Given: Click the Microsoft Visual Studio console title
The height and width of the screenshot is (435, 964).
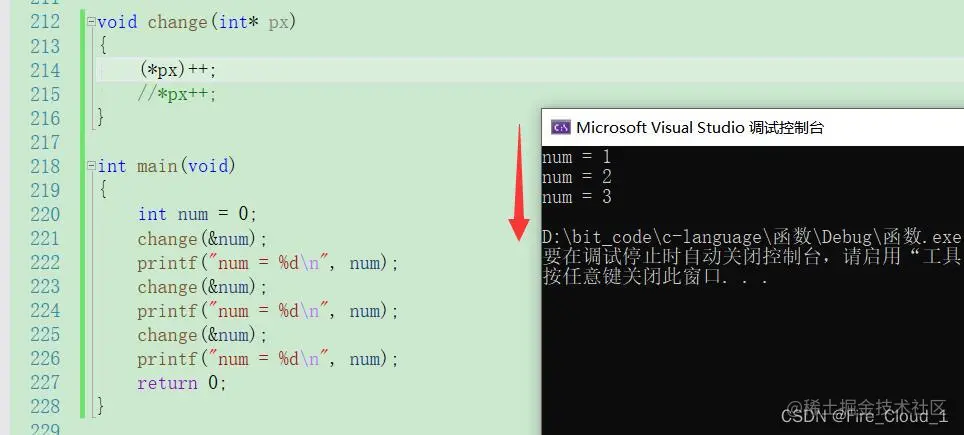Looking at the screenshot, I should pyautogui.click(x=700, y=127).
